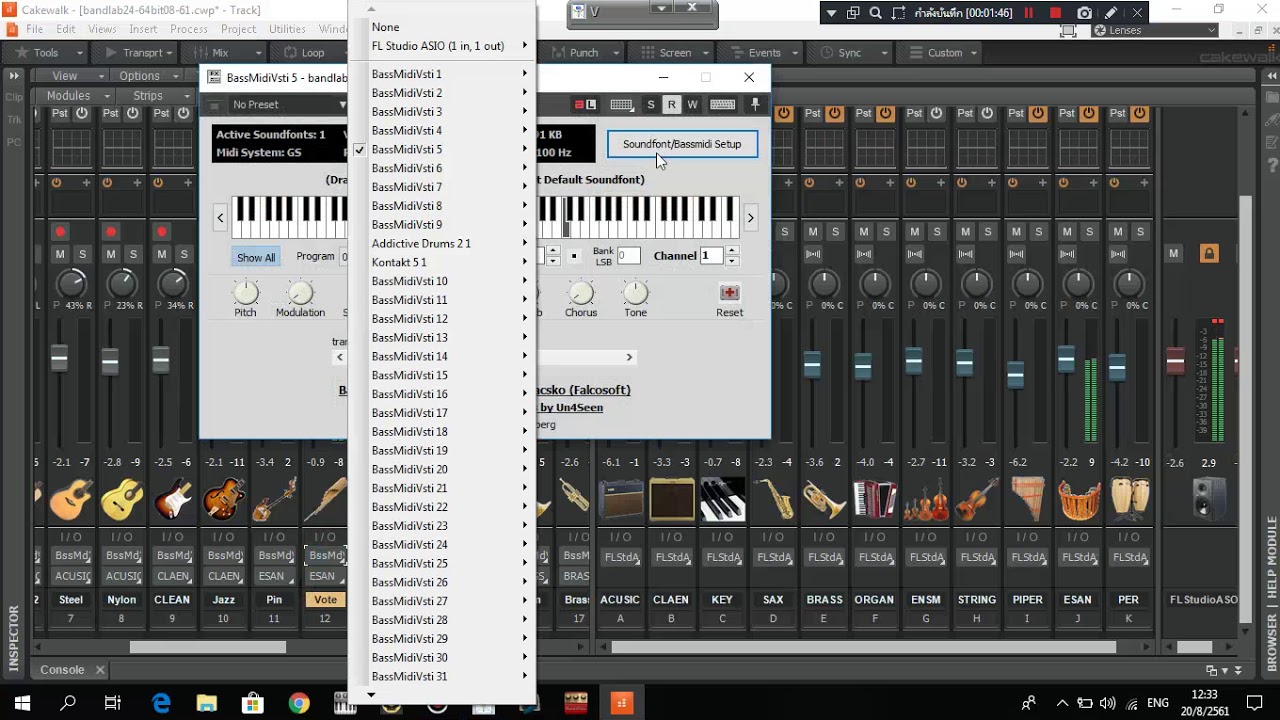
Task: Click the Show All button
Action: click(256, 258)
